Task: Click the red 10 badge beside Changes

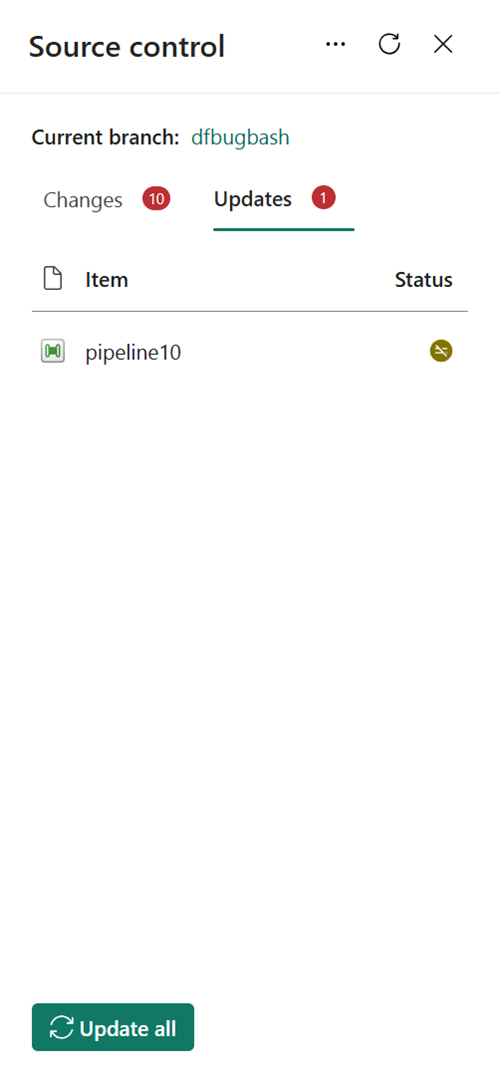Action: coord(156,199)
